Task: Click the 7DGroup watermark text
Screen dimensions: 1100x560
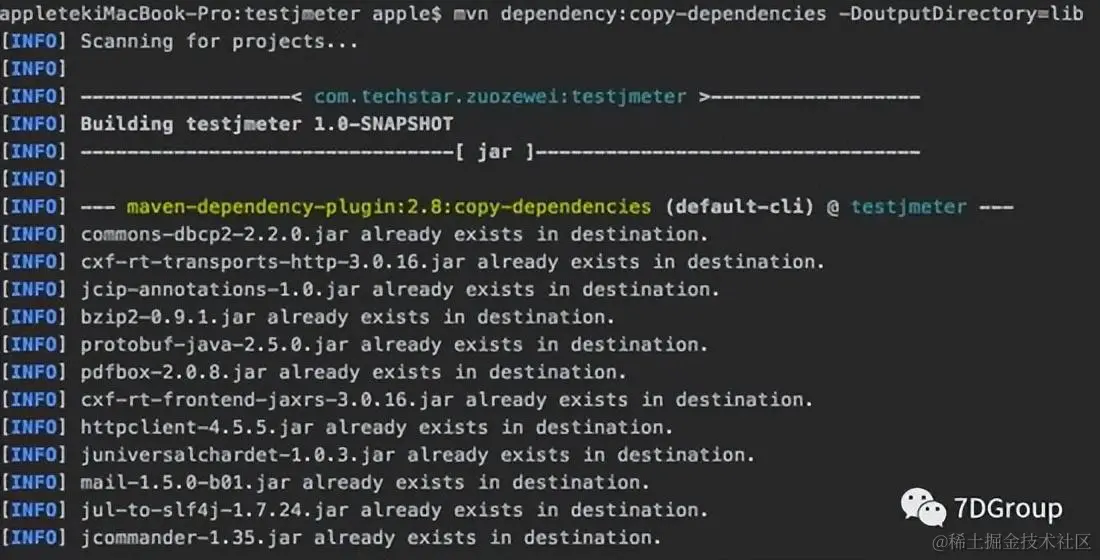Action: coord(1008,508)
